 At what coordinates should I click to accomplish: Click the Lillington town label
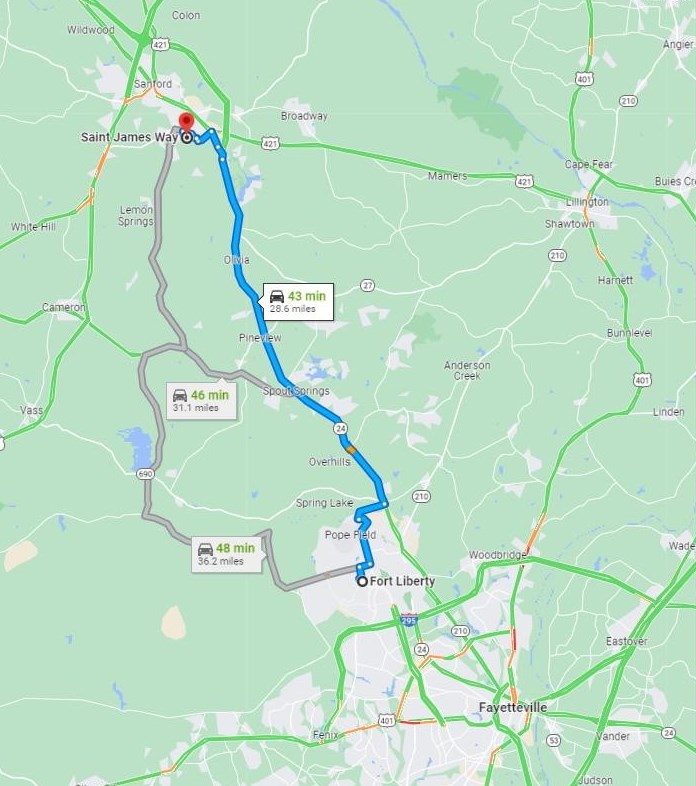[x=587, y=202]
